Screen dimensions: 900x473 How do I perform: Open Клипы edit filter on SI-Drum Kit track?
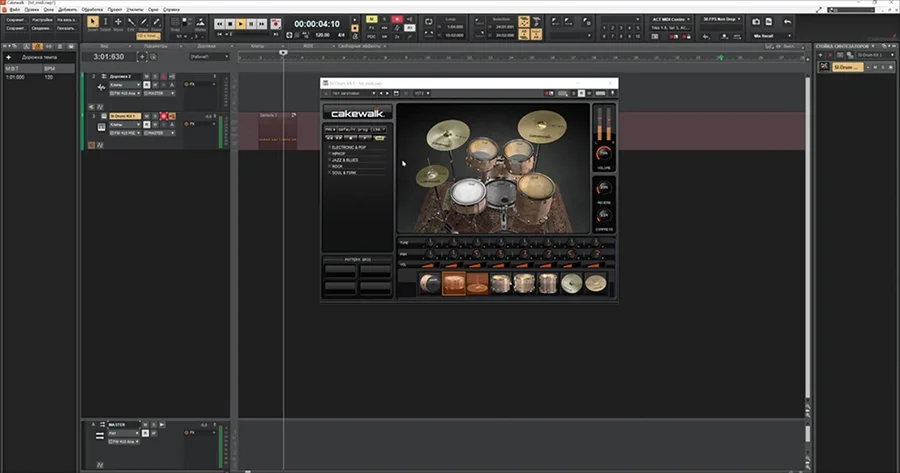[x=125, y=125]
